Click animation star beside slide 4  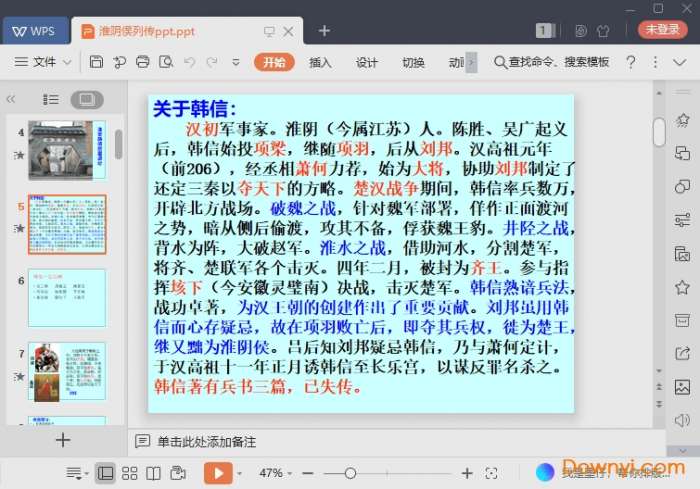click(19, 155)
